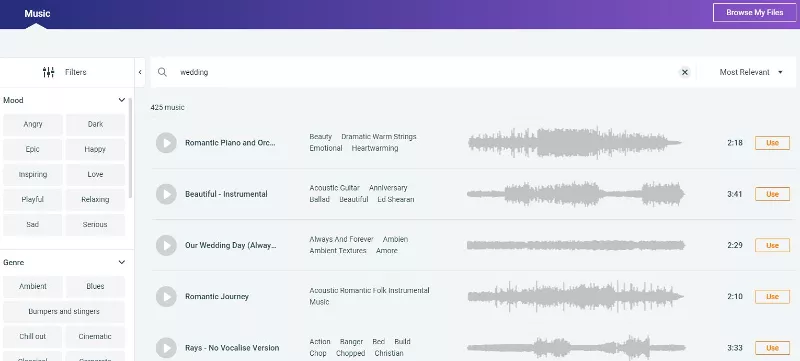This screenshot has width=800, height=361.
Task: Play Our Wedding Day track
Action: (166, 245)
